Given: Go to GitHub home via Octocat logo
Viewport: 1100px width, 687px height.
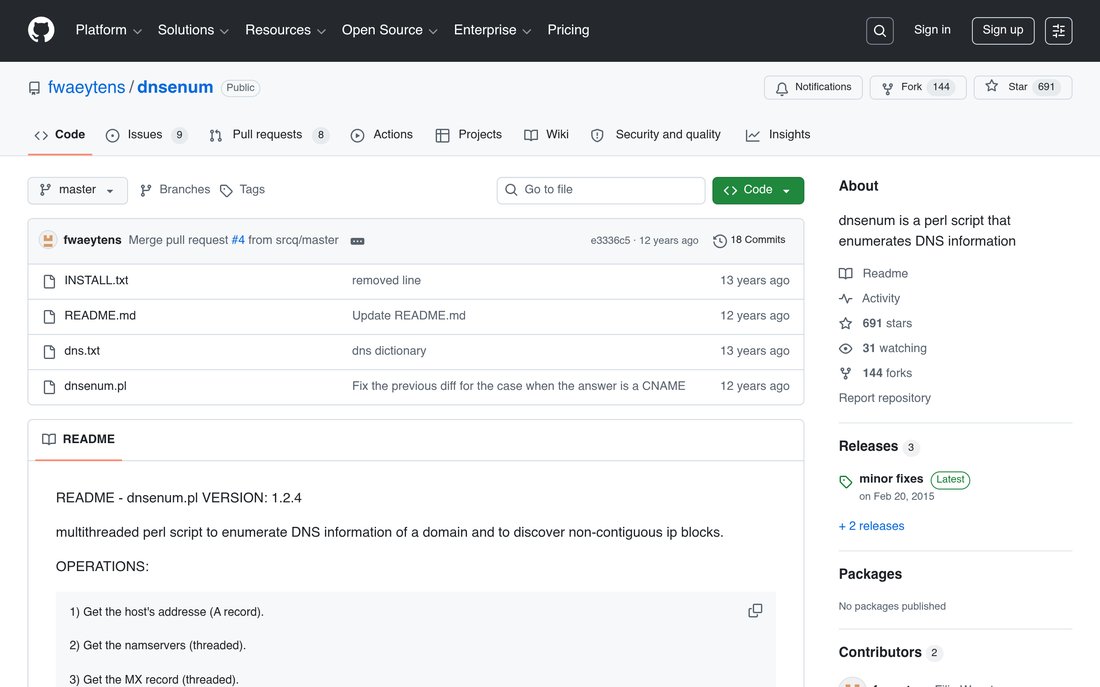Looking at the screenshot, I should coord(41,30).
